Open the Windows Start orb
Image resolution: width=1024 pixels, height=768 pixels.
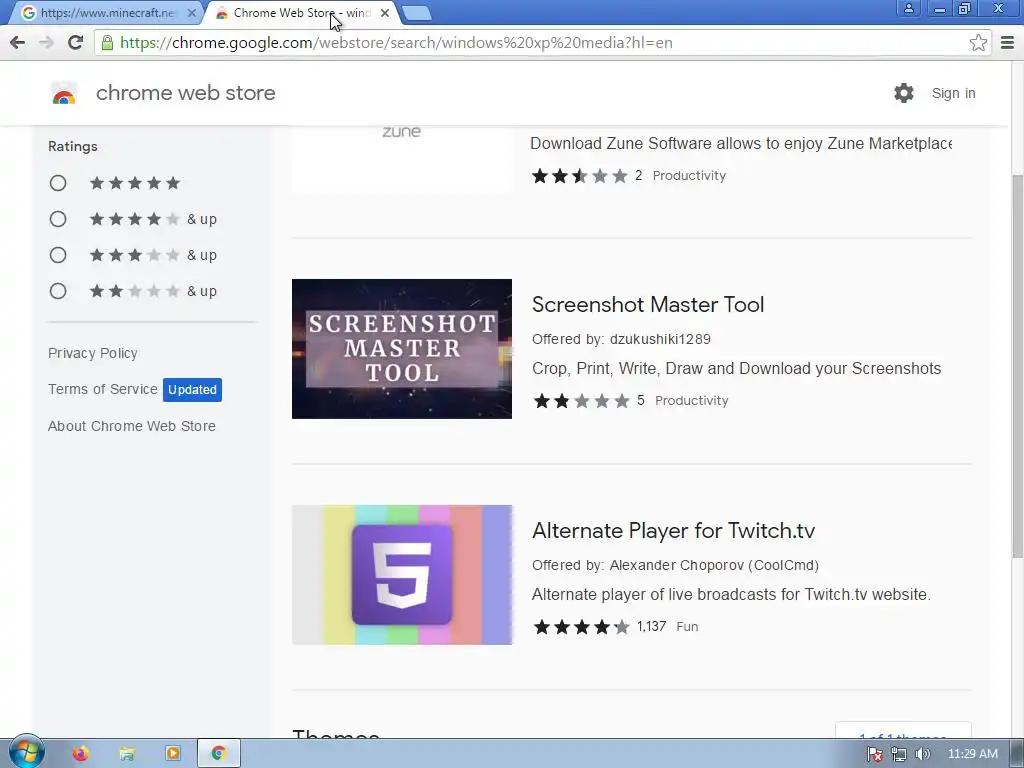click(26, 752)
